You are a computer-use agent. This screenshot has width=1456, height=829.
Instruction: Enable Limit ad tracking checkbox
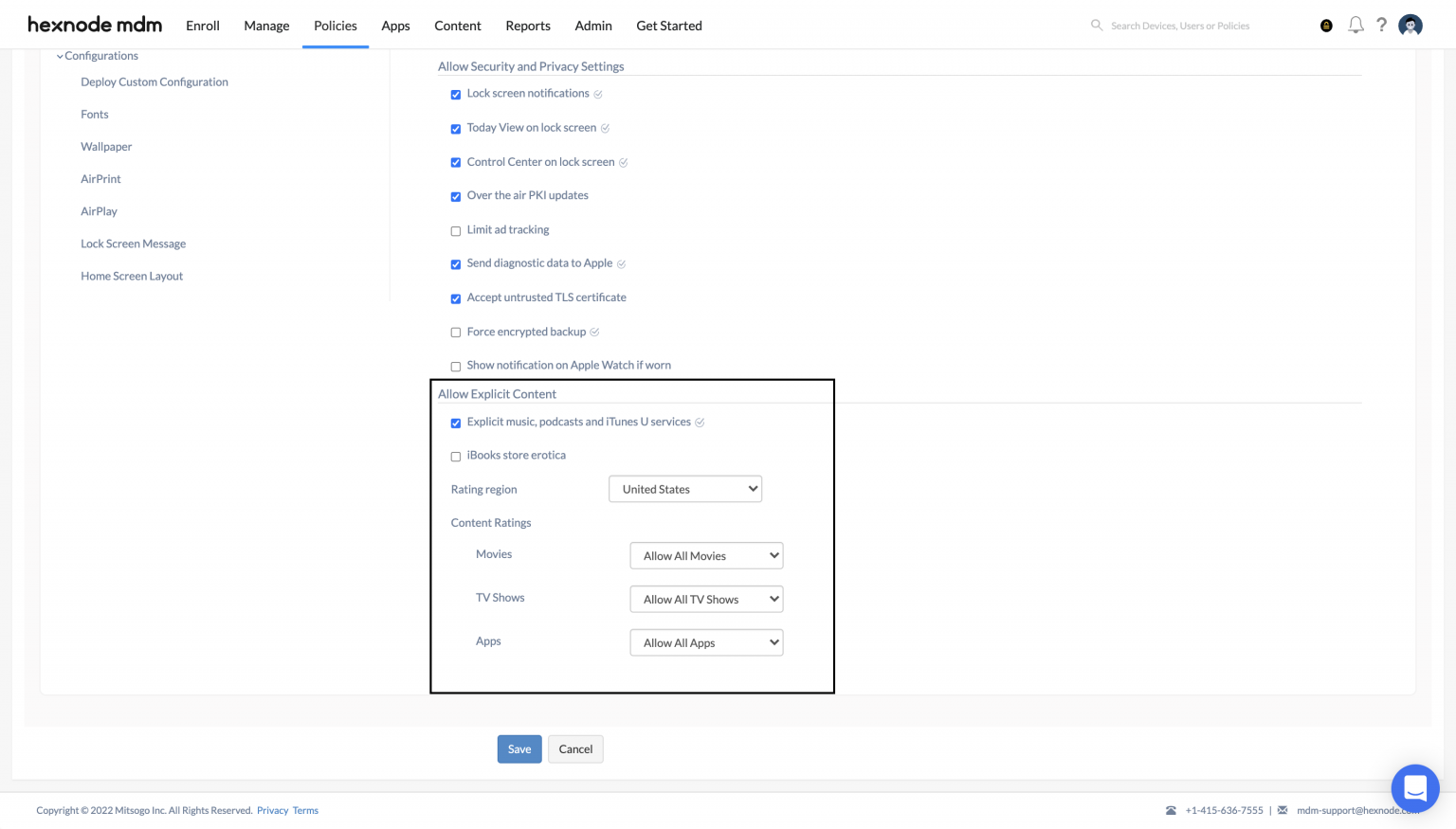(456, 231)
